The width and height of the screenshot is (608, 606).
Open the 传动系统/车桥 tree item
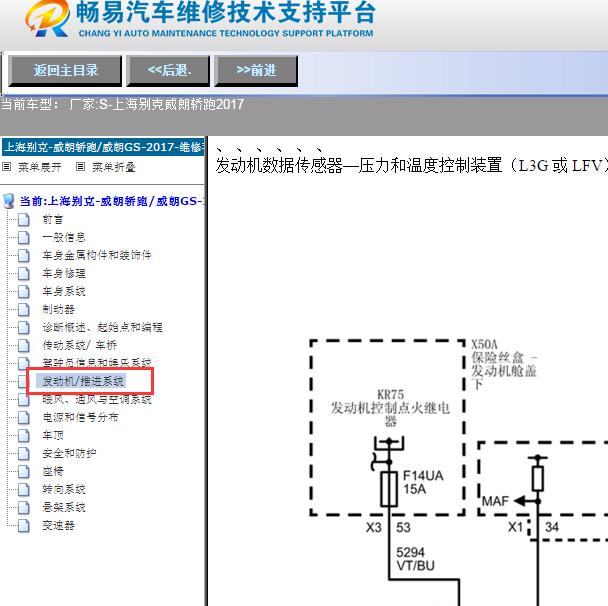coord(79,345)
